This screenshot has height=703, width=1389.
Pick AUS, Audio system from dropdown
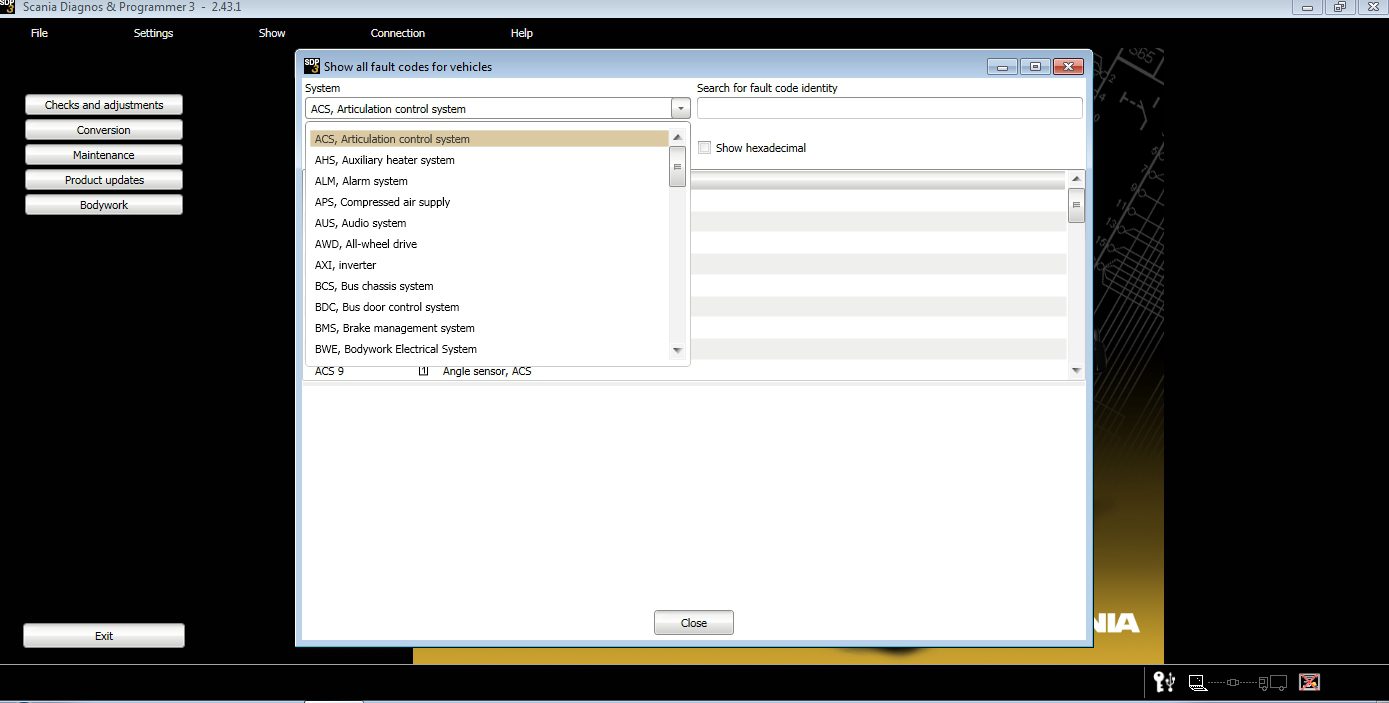[488, 223]
